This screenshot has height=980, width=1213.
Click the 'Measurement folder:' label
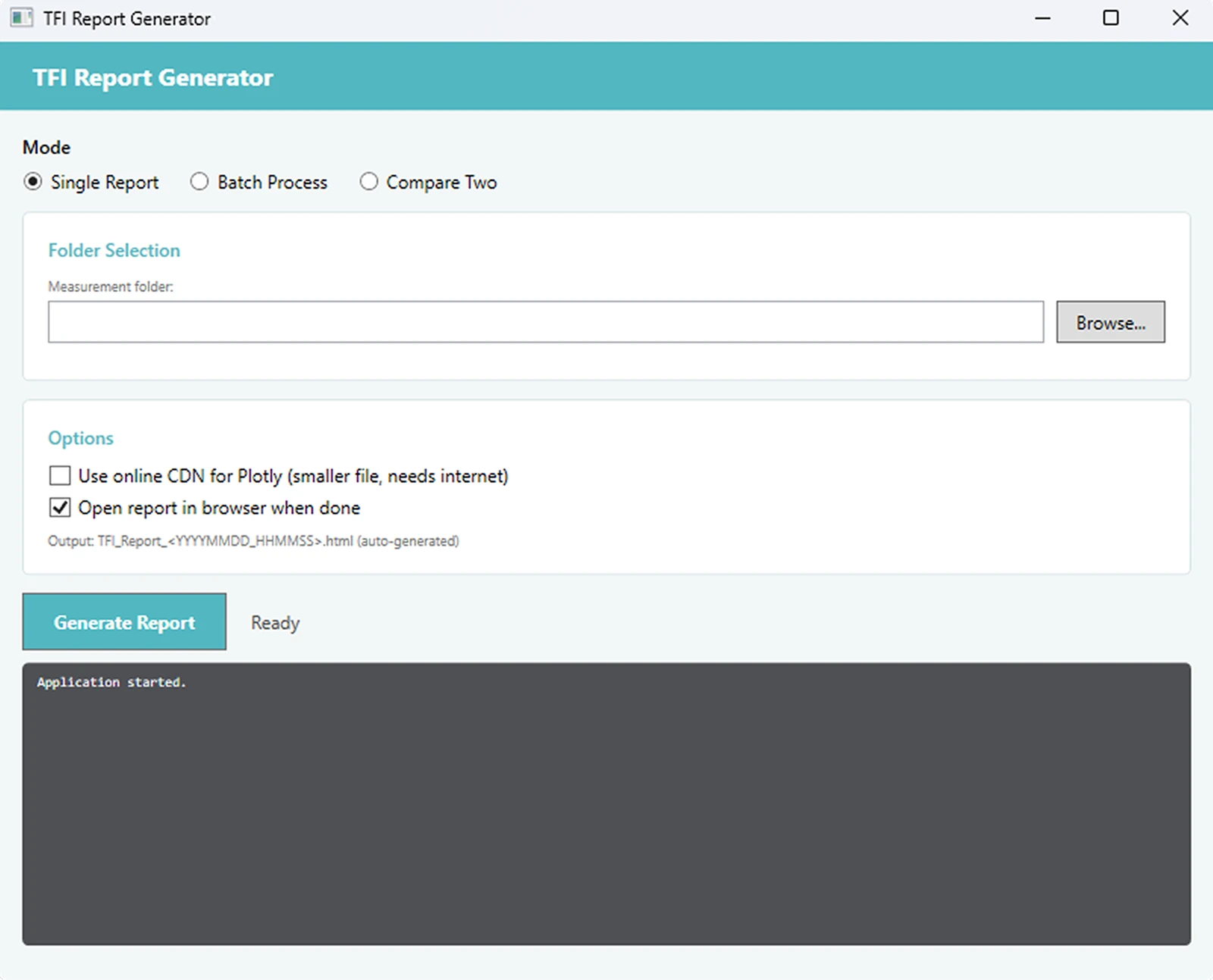click(111, 286)
